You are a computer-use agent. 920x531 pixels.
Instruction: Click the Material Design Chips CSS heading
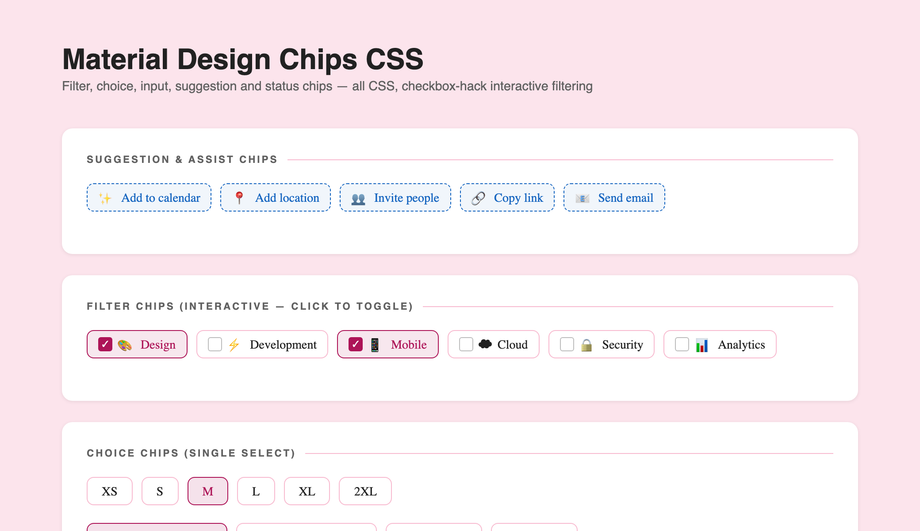[242, 59]
